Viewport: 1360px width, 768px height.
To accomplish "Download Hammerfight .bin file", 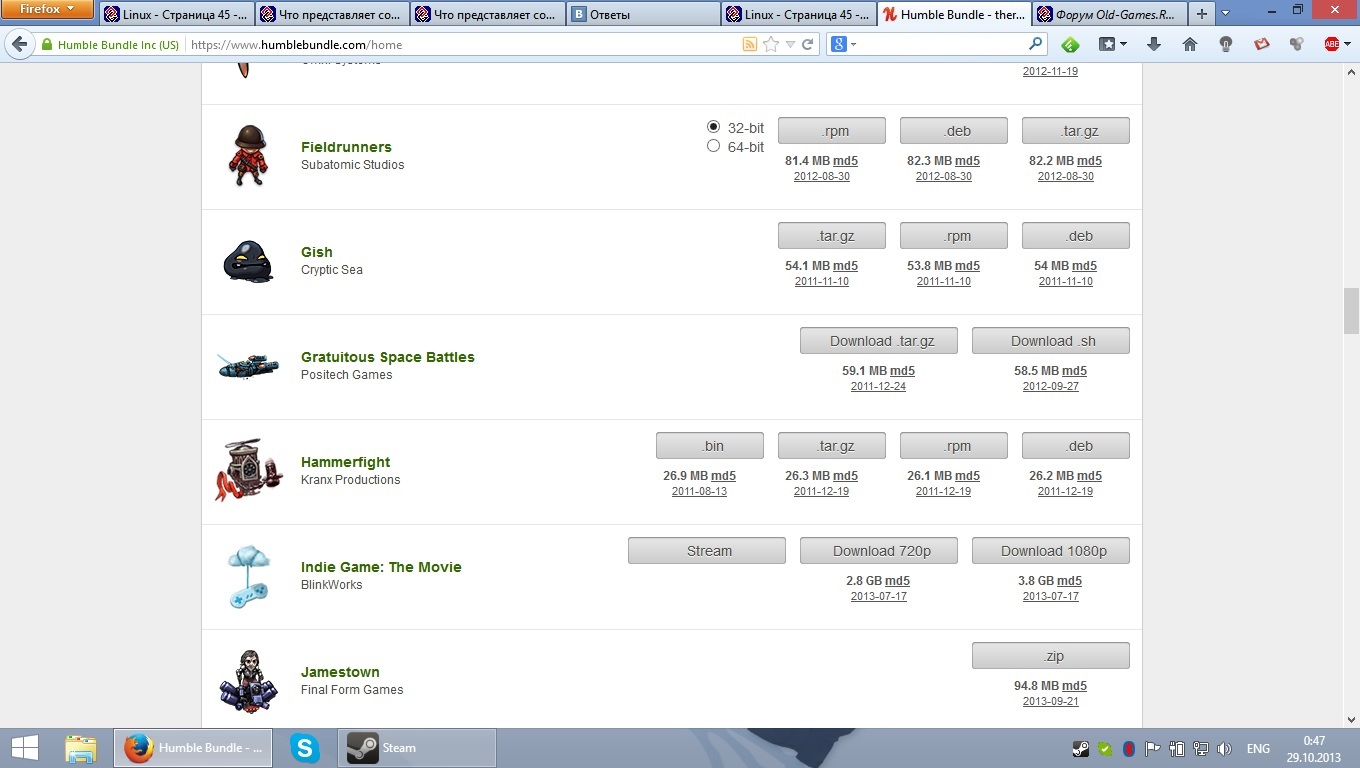I will click(x=710, y=446).
